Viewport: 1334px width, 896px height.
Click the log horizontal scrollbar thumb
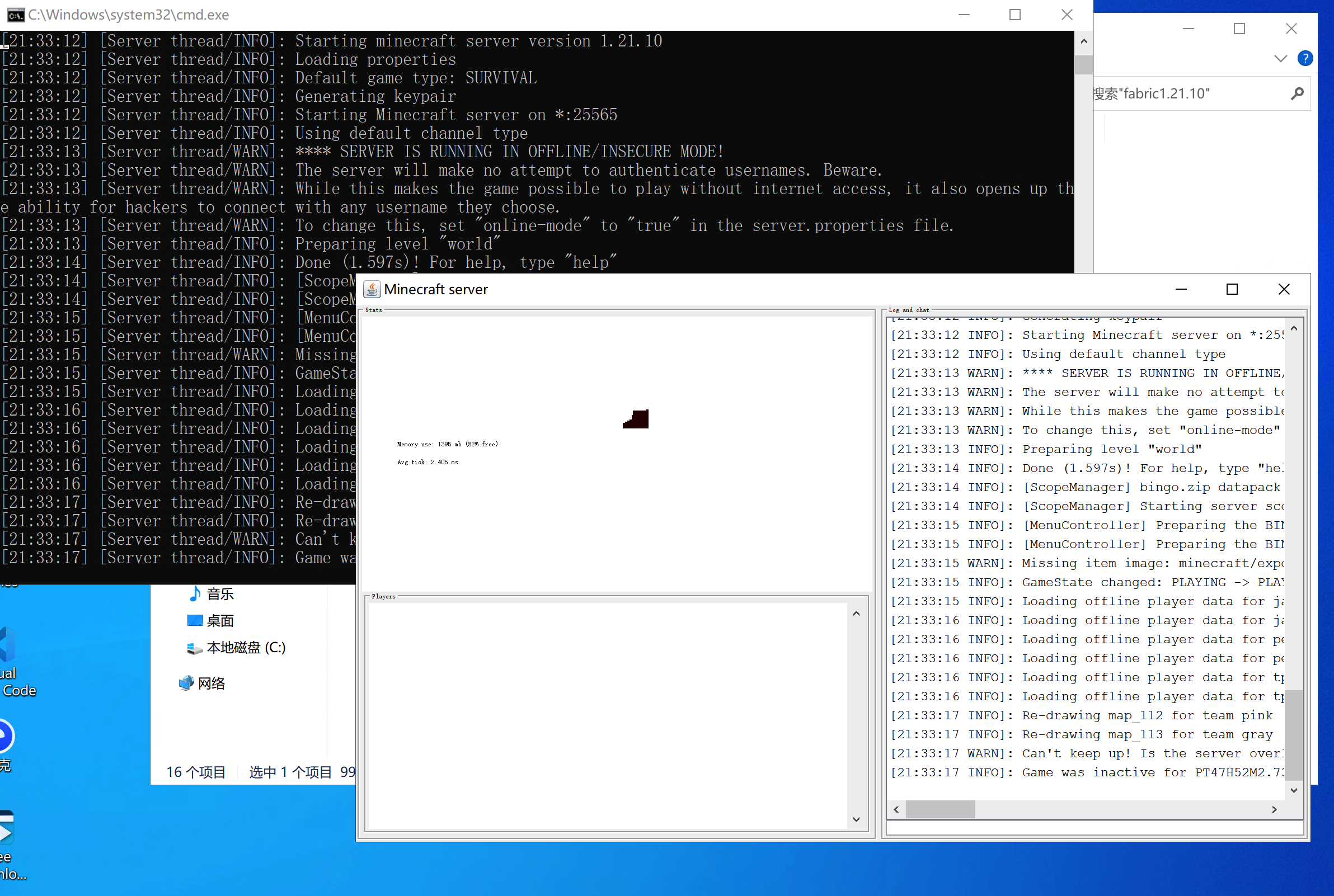click(940, 810)
